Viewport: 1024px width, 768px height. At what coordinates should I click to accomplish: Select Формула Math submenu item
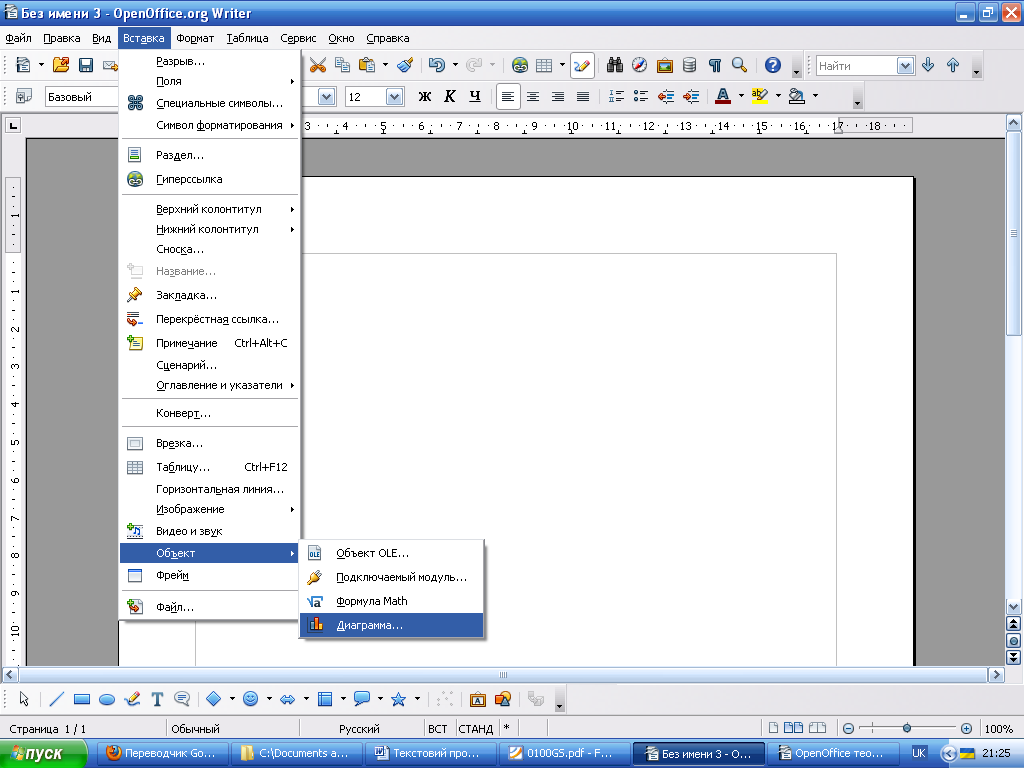392,601
